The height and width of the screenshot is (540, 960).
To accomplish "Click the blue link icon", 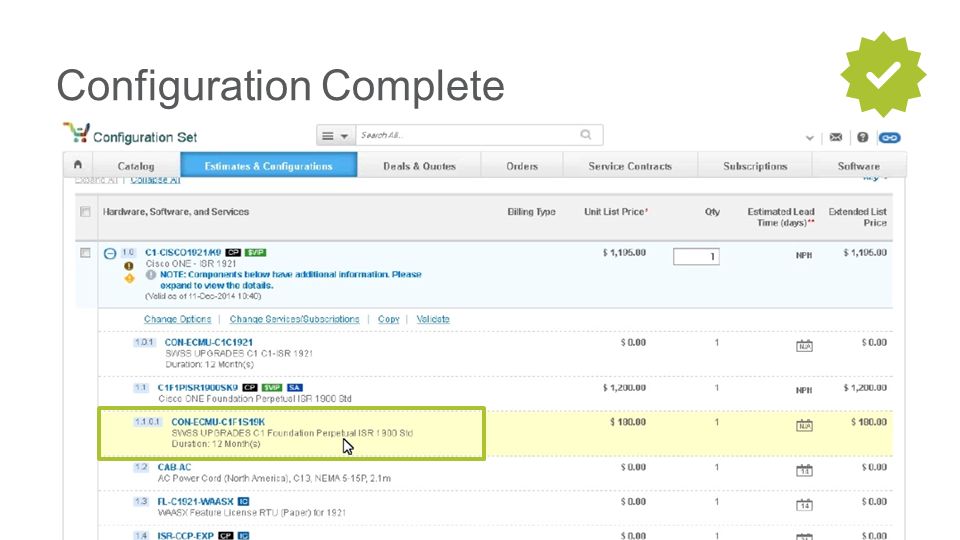I will [x=889, y=138].
